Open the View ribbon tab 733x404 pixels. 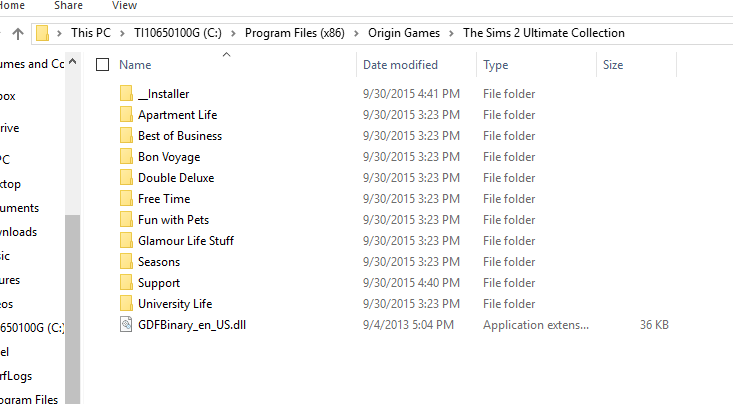tap(124, 6)
